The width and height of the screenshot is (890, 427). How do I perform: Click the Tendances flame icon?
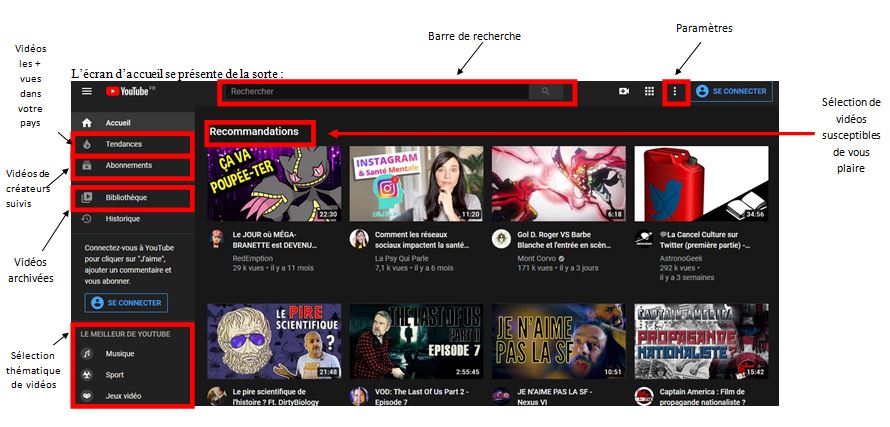pyautogui.click(x=87, y=144)
